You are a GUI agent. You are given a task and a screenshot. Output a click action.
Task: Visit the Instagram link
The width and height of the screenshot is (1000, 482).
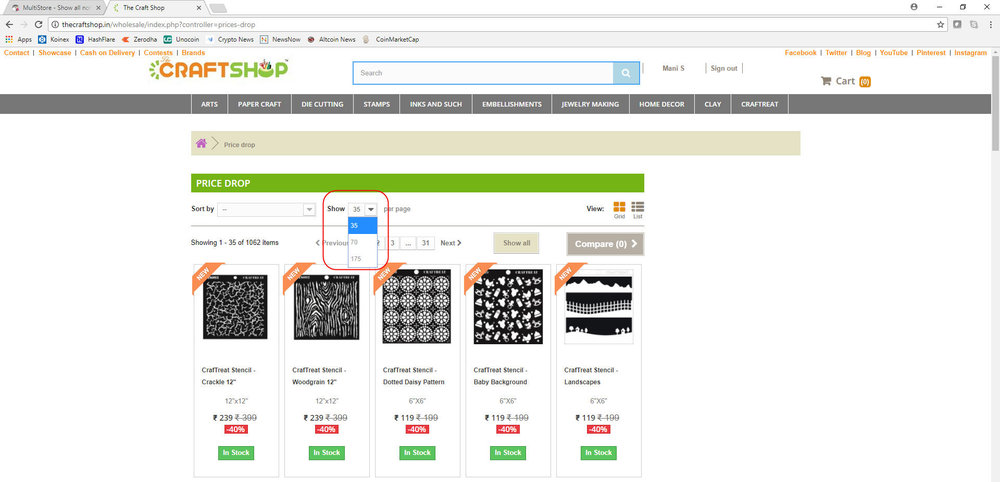[x=971, y=53]
